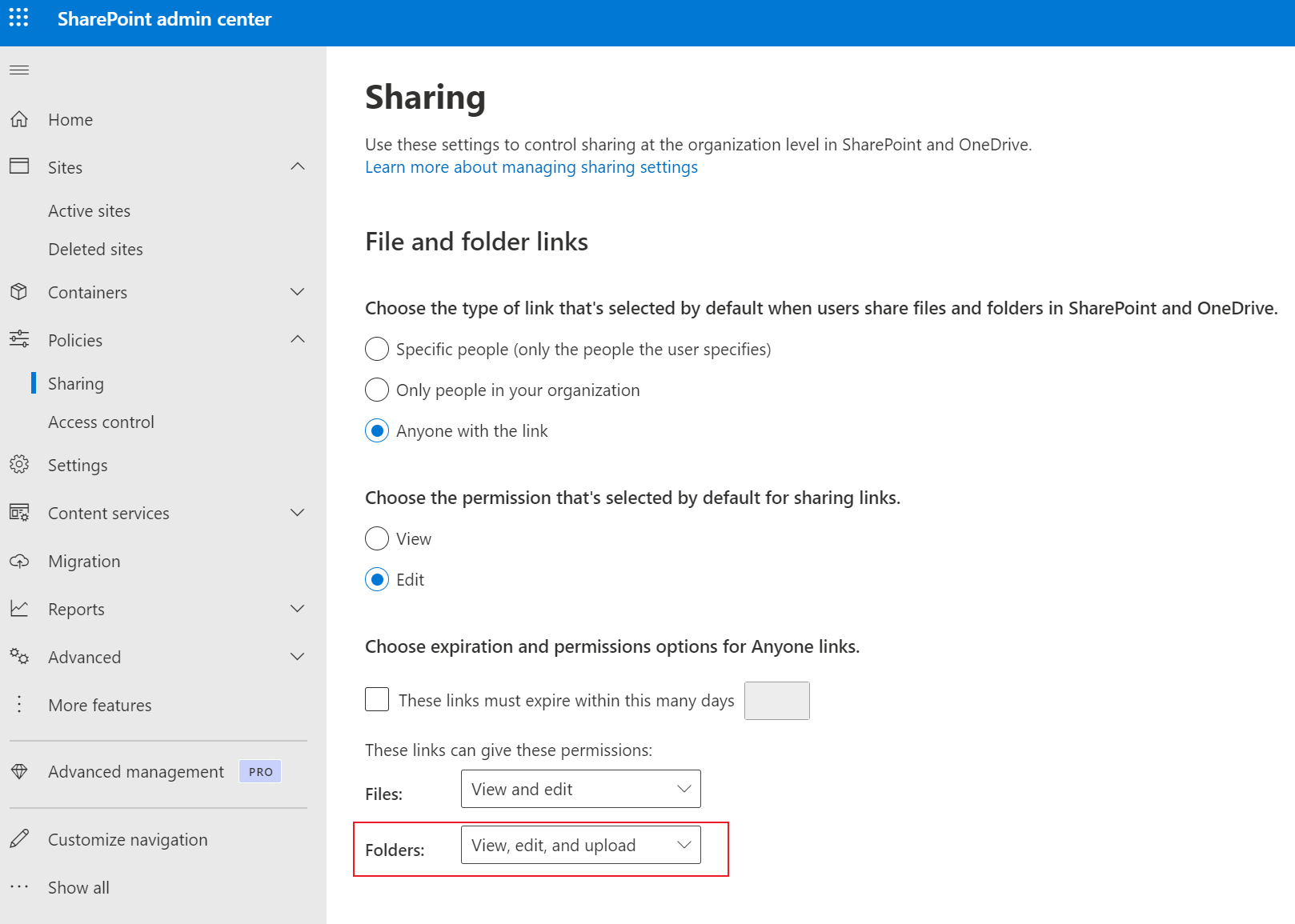Collapse navigation with the hamburger icon
The height and width of the screenshot is (924, 1295).
click(19, 70)
